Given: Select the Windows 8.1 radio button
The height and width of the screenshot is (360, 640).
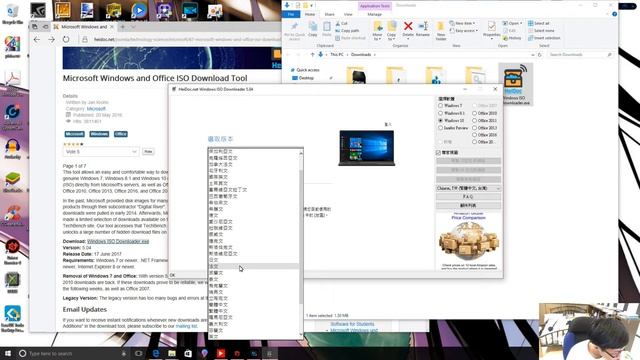Looking at the screenshot, I should pyautogui.click(x=440, y=113).
